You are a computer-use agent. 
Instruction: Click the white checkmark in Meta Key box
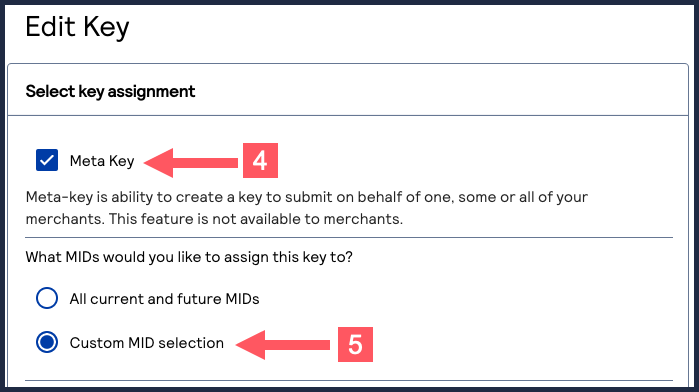pyautogui.click(x=47, y=160)
